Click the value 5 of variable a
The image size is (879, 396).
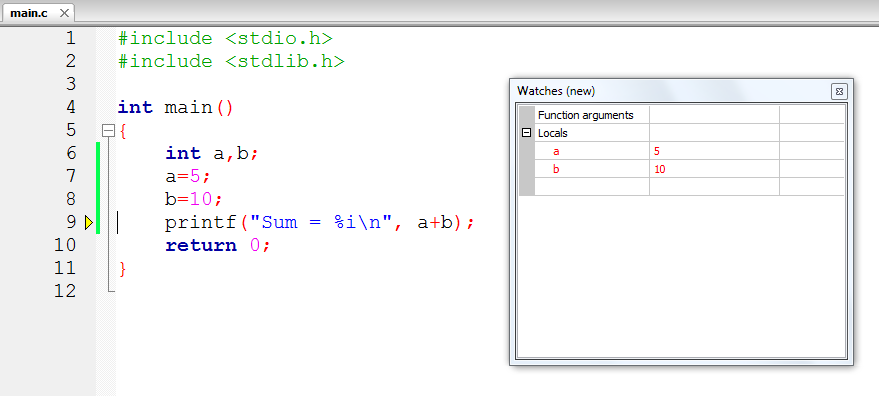pos(656,151)
